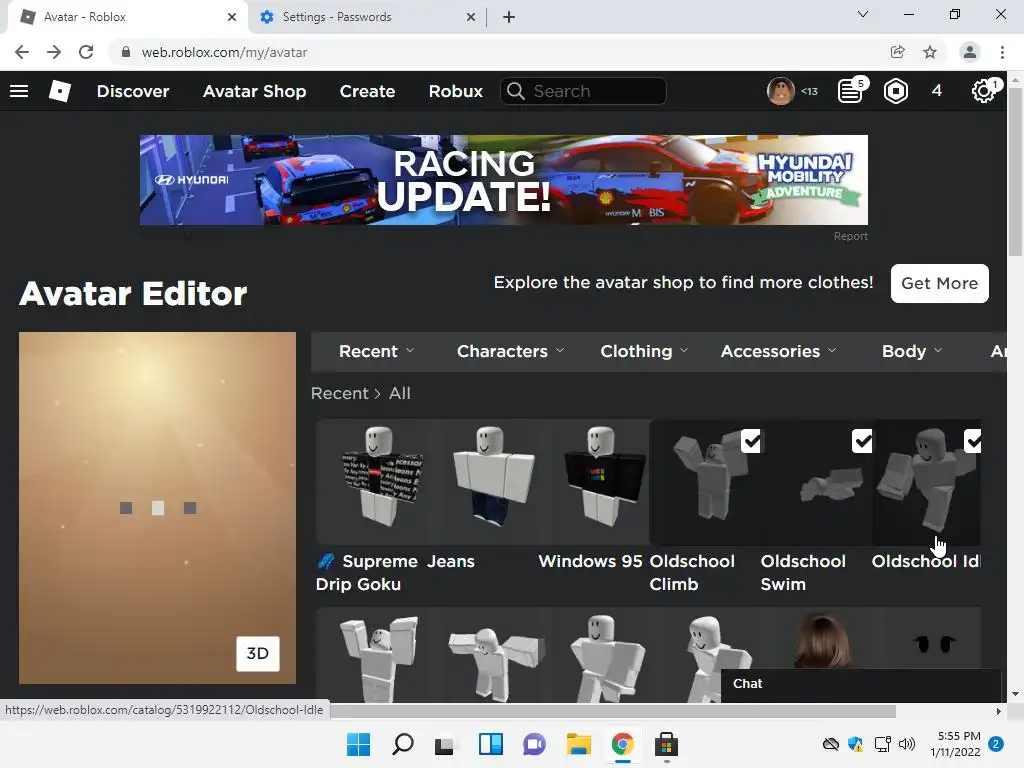This screenshot has width=1024, height=768.
Task: Open Microsoft Store from the taskbar
Action: tap(666, 744)
